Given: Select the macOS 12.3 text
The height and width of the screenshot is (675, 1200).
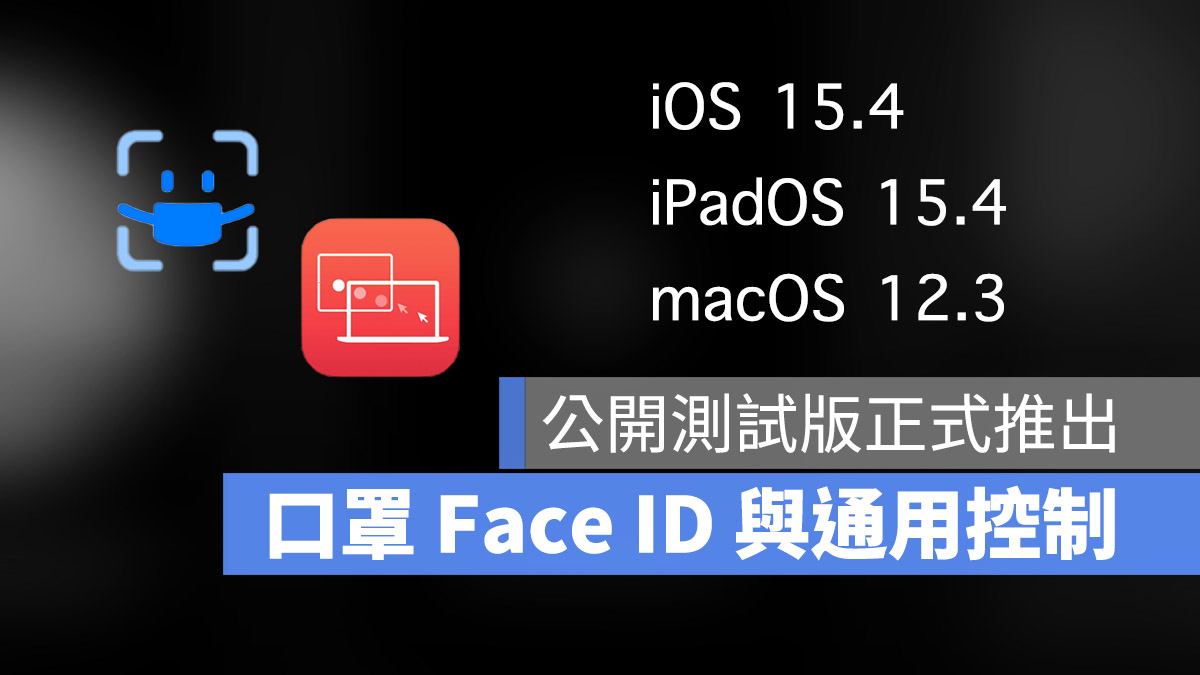Looking at the screenshot, I should (x=827, y=301).
